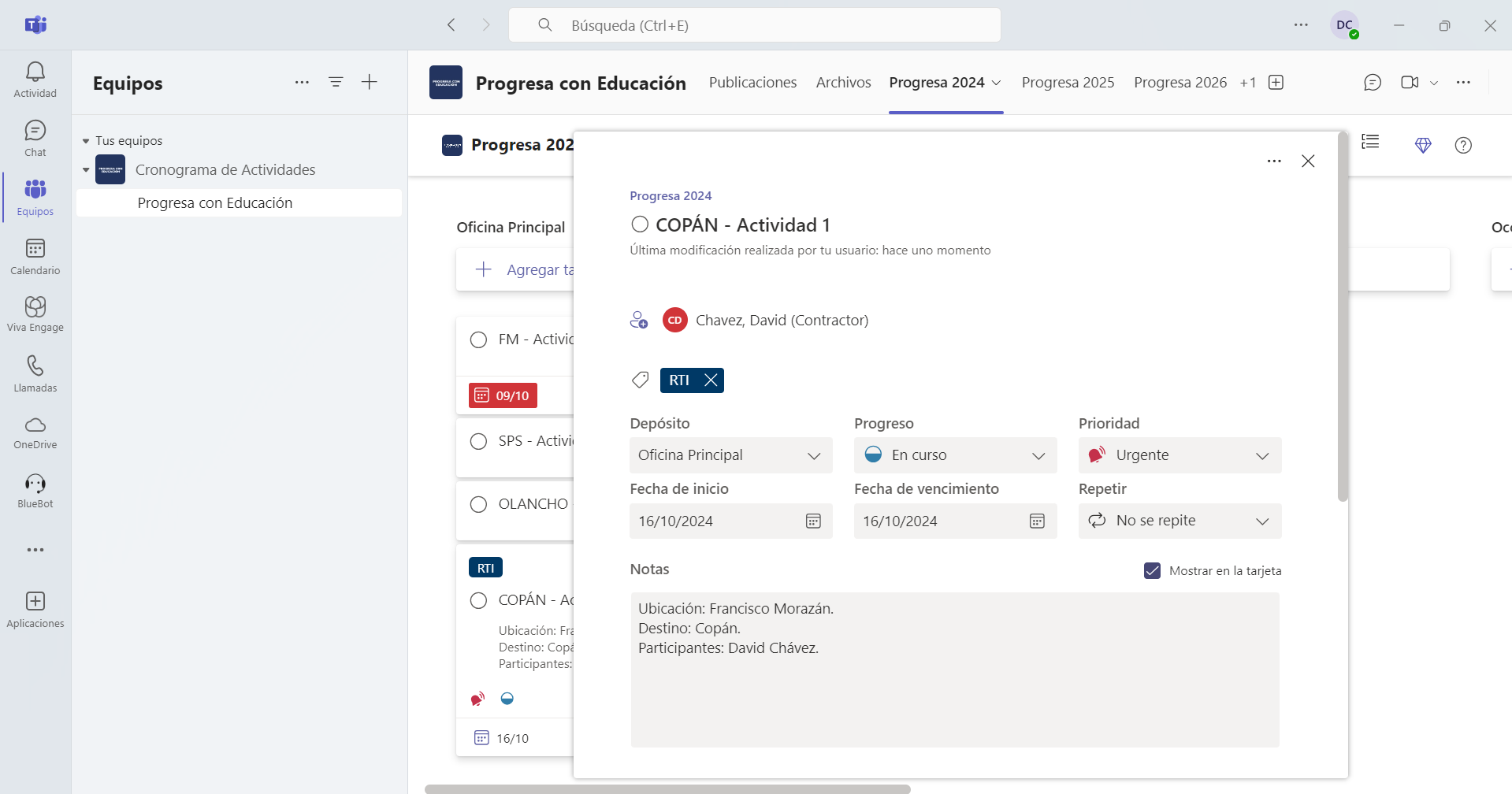Expand meeting options chevron
This screenshot has width=1512, height=794.
[x=1434, y=83]
